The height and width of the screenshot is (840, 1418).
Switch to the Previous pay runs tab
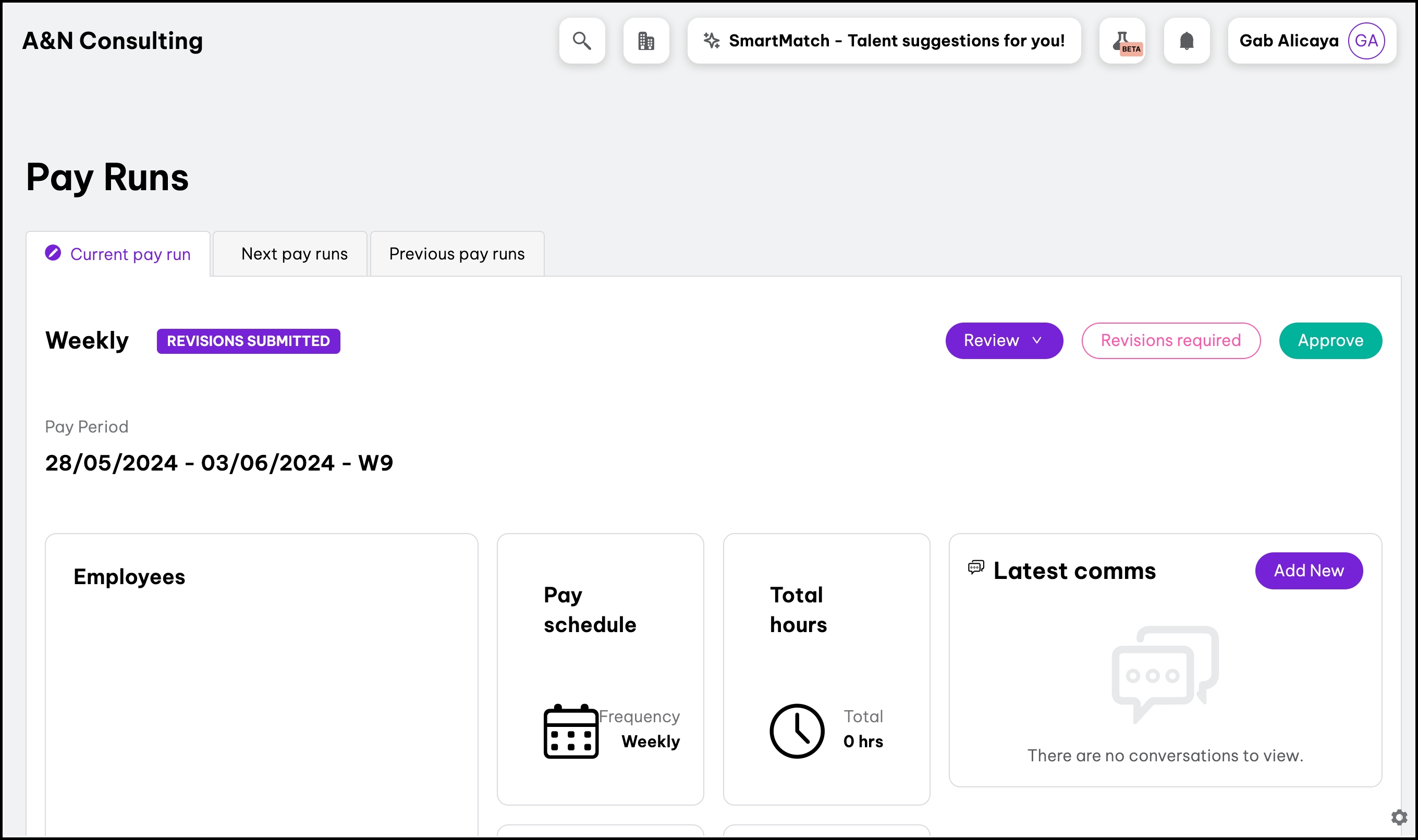[457, 254]
